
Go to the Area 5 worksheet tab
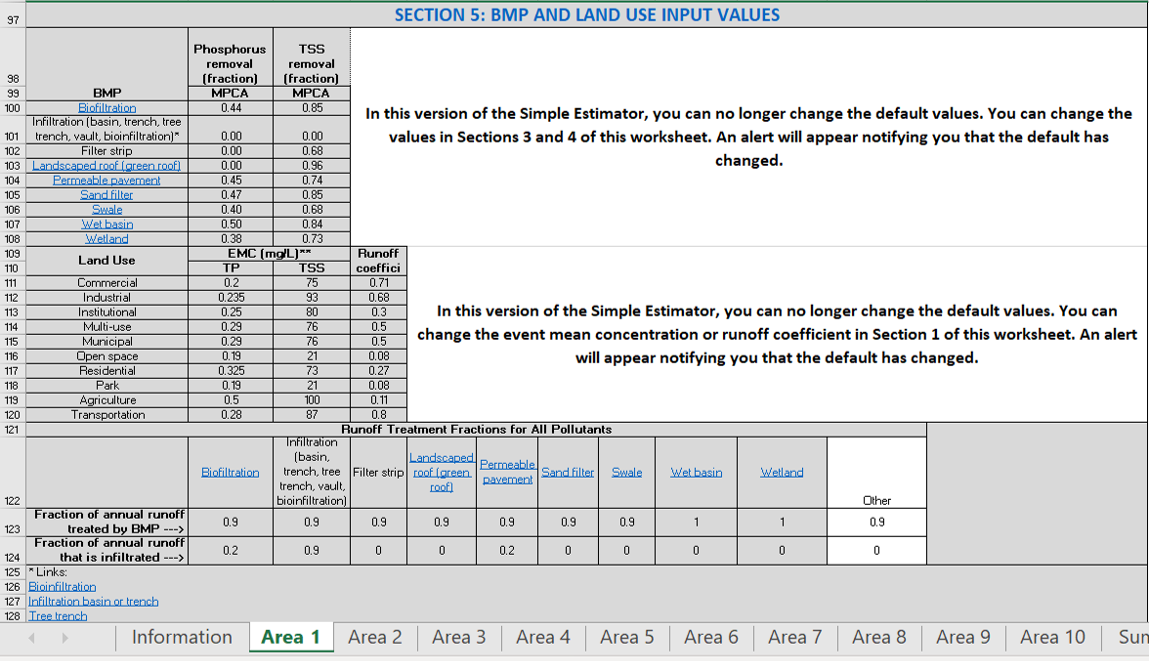pos(626,637)
